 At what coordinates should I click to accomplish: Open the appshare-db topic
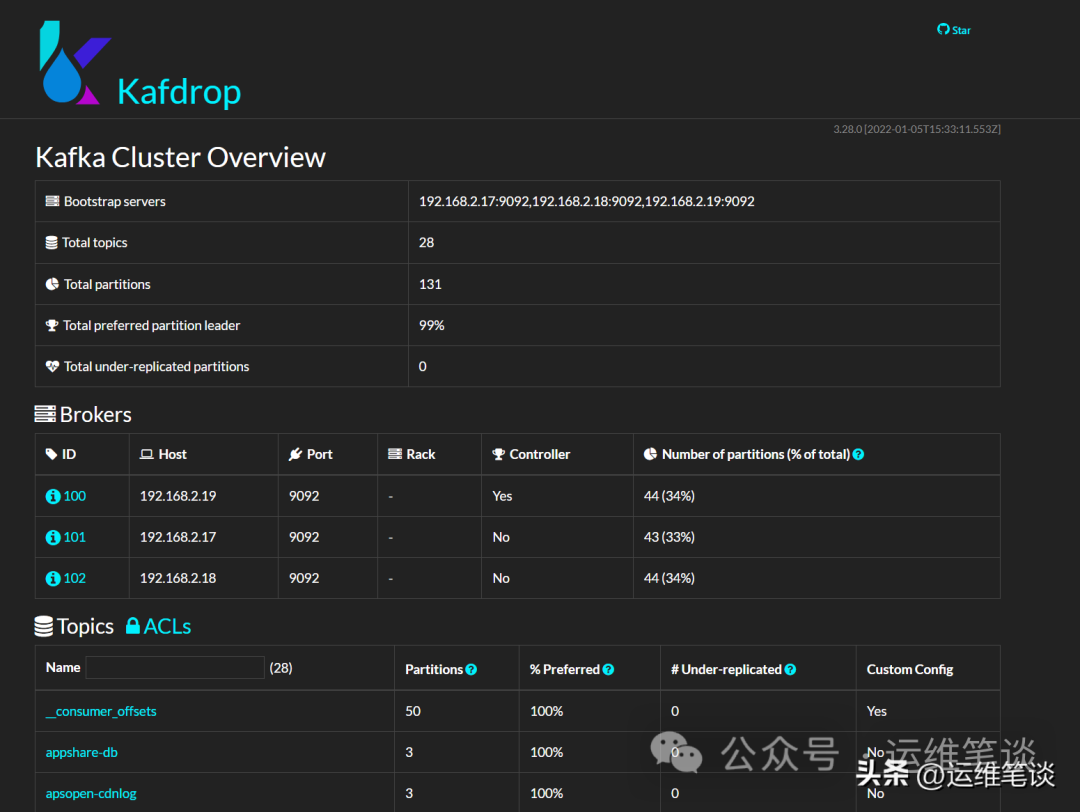81,752
